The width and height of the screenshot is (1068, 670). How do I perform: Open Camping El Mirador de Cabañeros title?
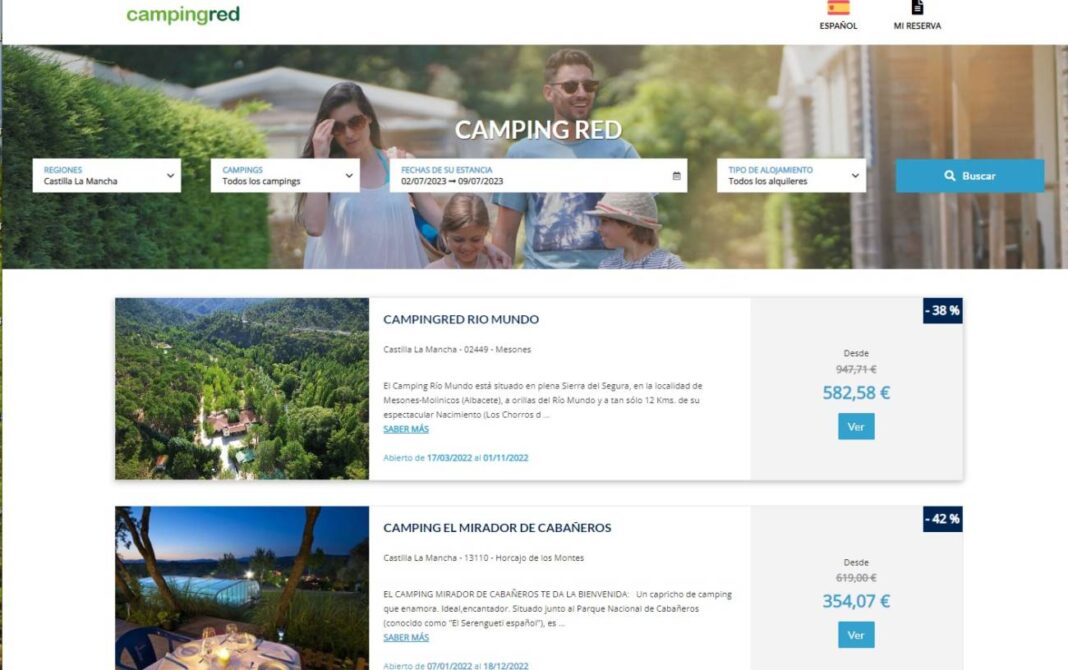(x=497, y=528)
